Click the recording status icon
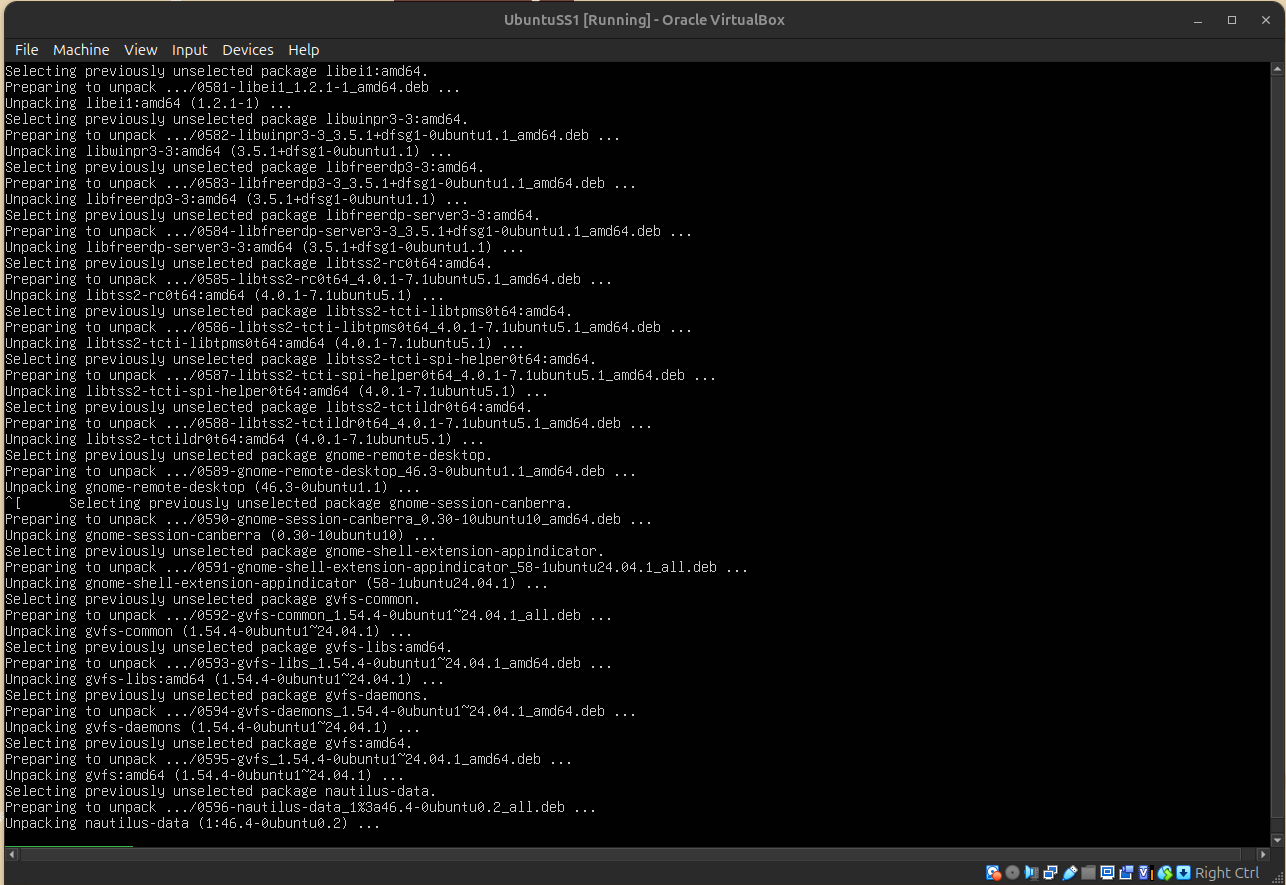The width and height of the screenshot is (1286, 885). pyautogui.click(x=1127, y=873)
